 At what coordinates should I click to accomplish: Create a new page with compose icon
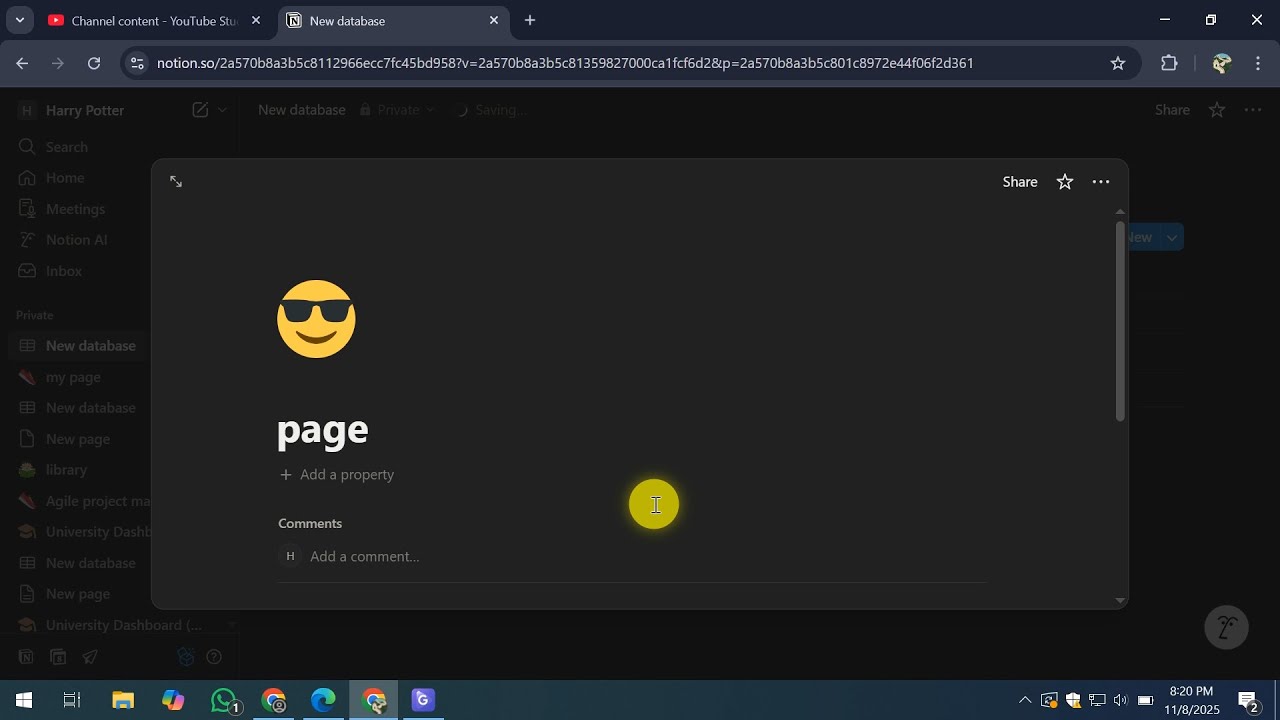200,110
